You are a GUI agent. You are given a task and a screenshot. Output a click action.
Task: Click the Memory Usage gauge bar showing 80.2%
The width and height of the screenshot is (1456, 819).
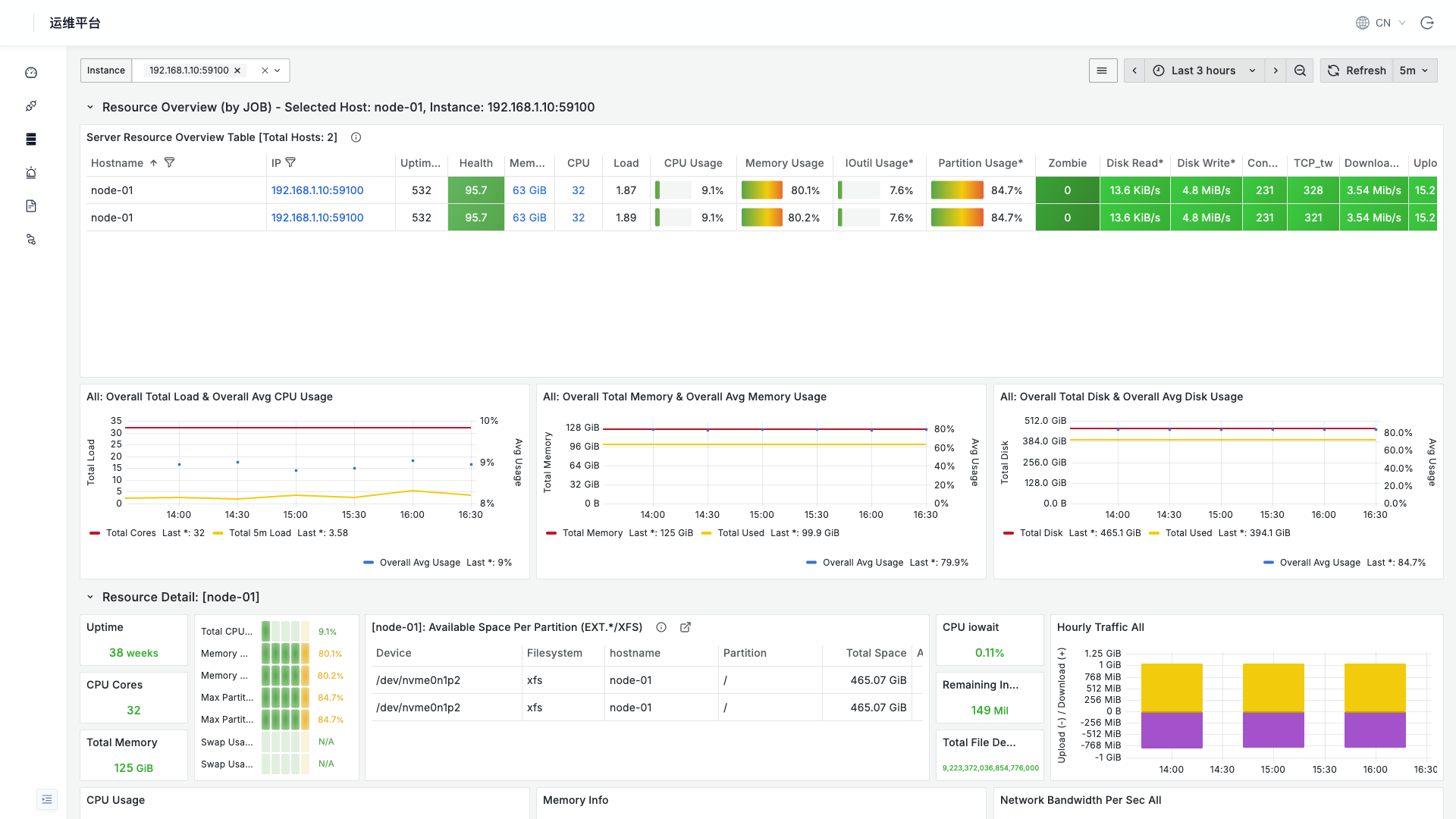click(762, 218)
